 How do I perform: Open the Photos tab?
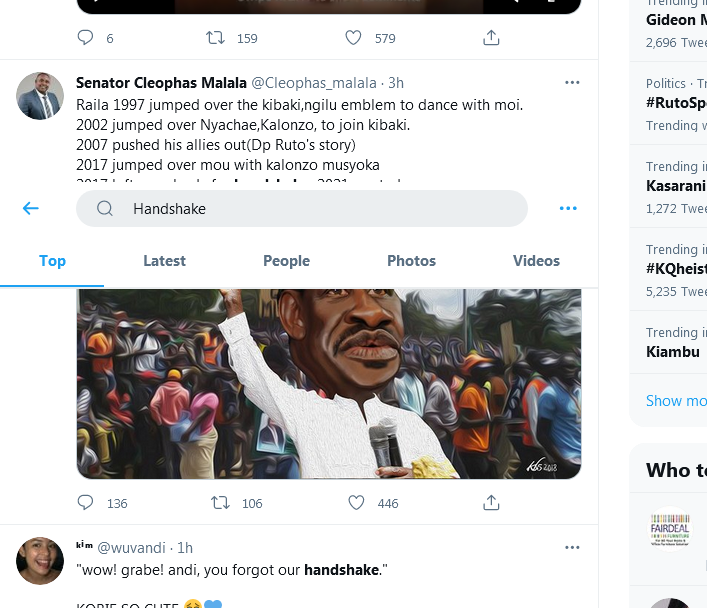(x=411, y=261)
